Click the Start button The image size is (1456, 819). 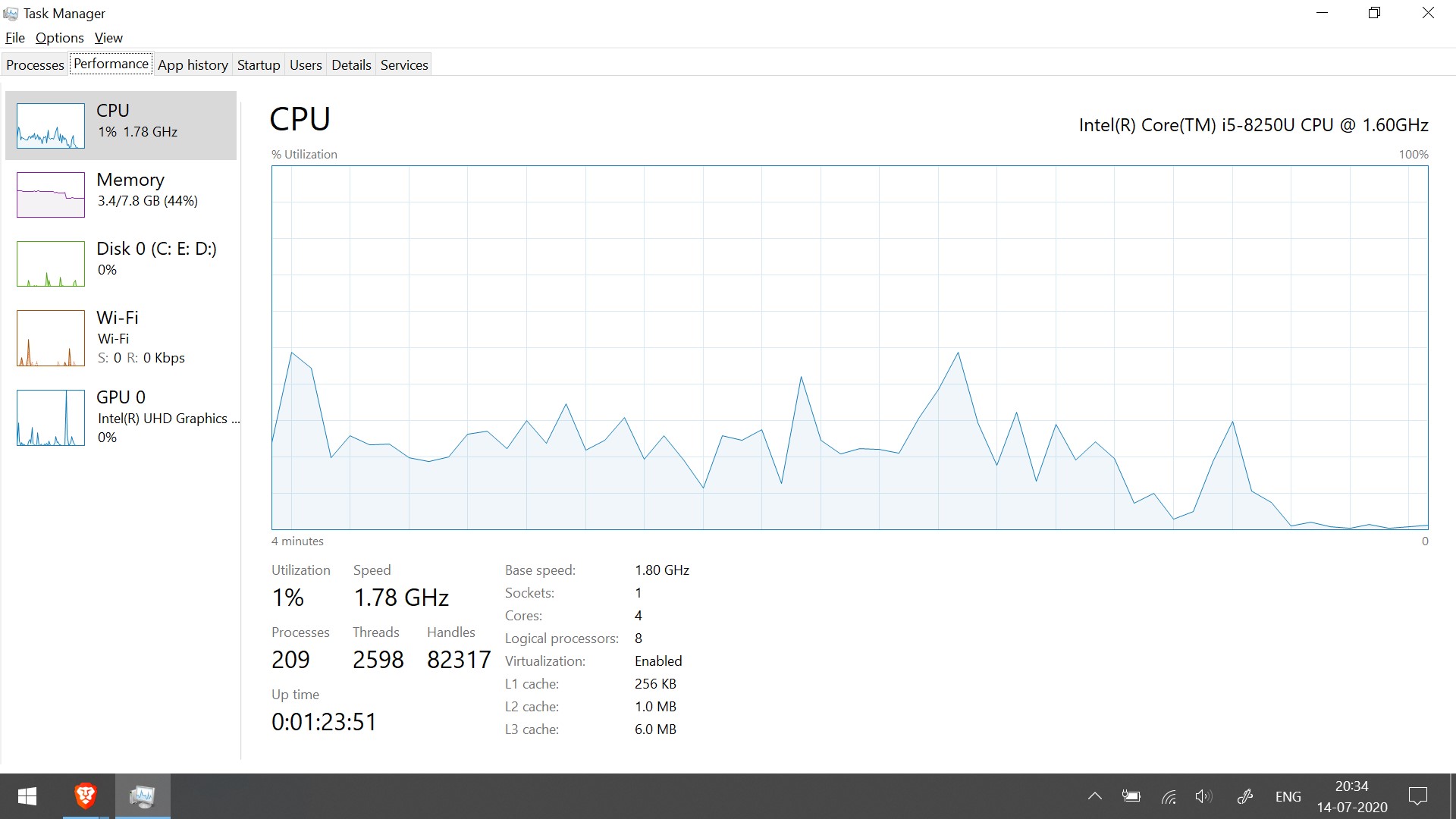pyautogui.click(x=27, y=796)
